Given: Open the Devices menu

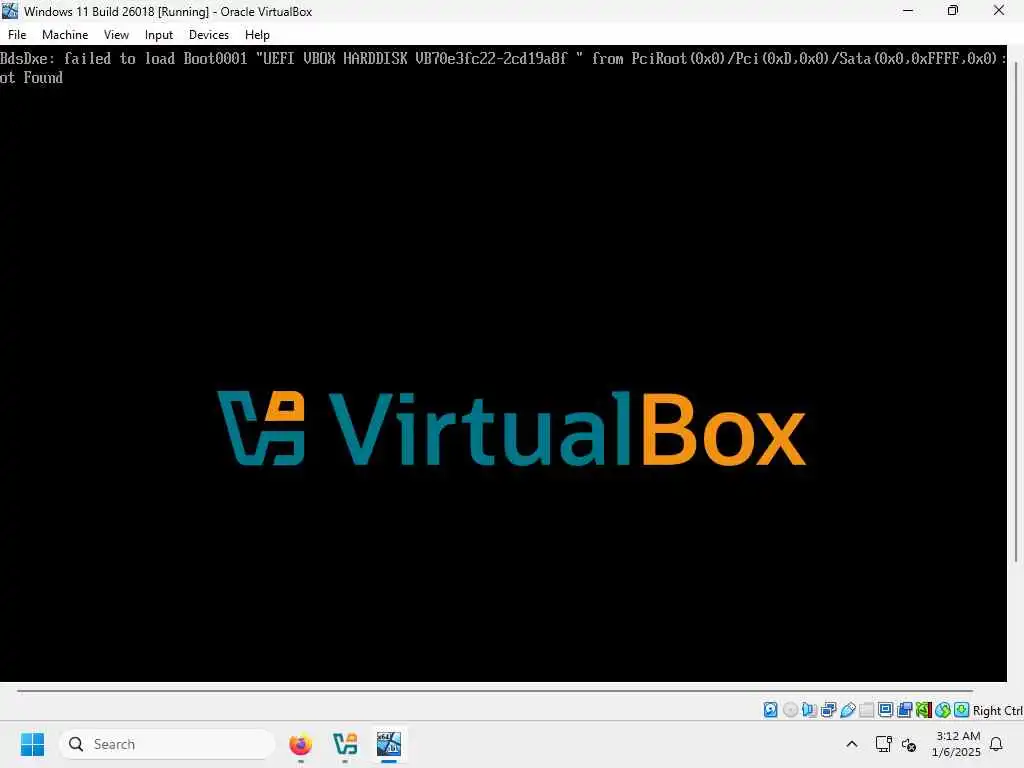Looking at the screenshot, I should tap(208, 35).
